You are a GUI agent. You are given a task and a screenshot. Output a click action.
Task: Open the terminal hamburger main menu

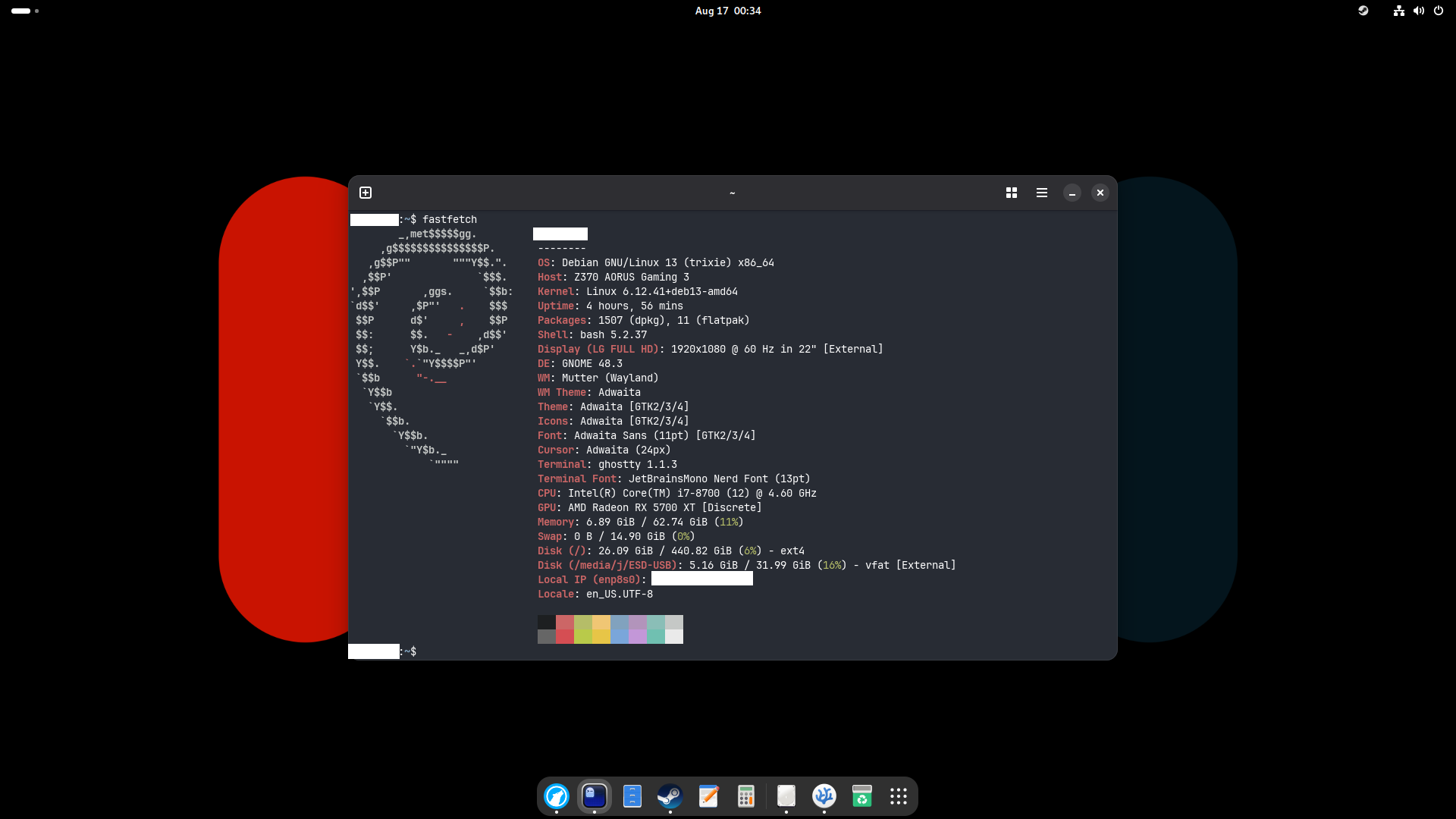(x=1042, y=193)
